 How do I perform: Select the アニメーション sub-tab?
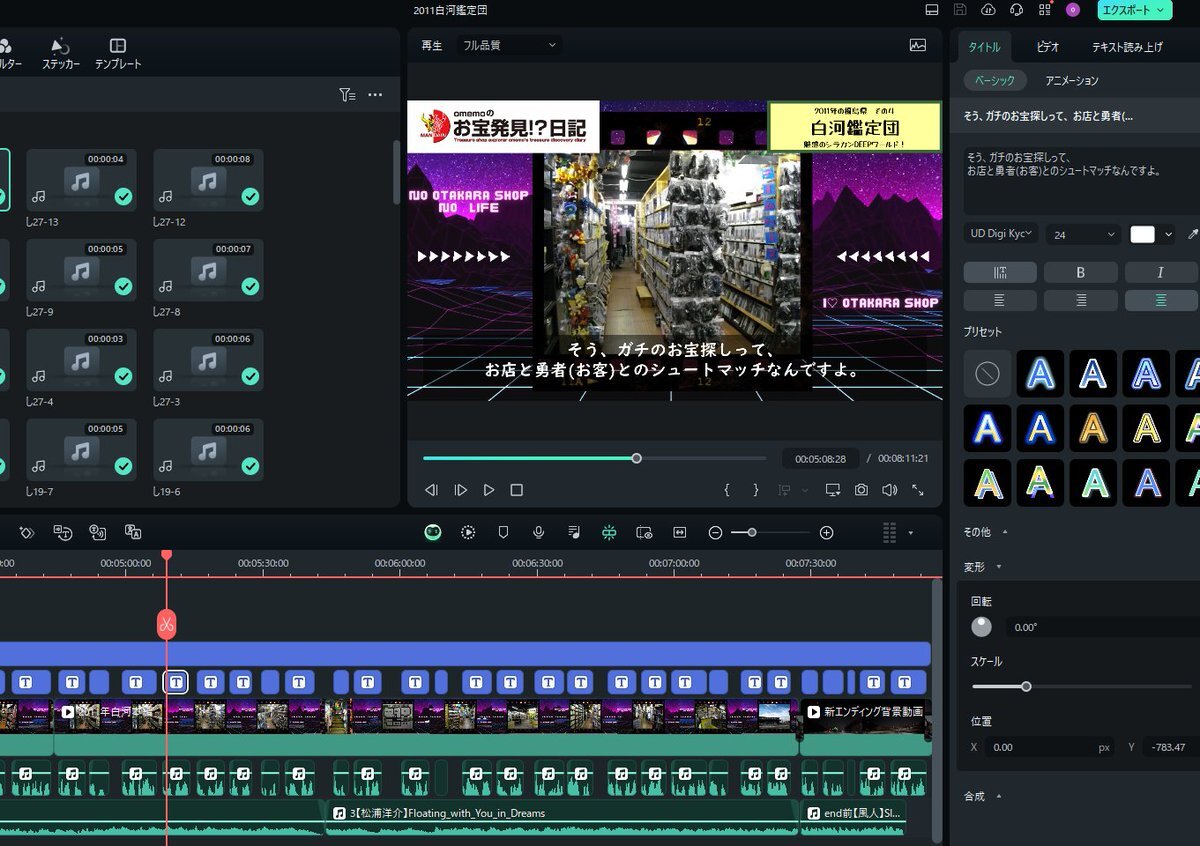tap(1072, 80)
